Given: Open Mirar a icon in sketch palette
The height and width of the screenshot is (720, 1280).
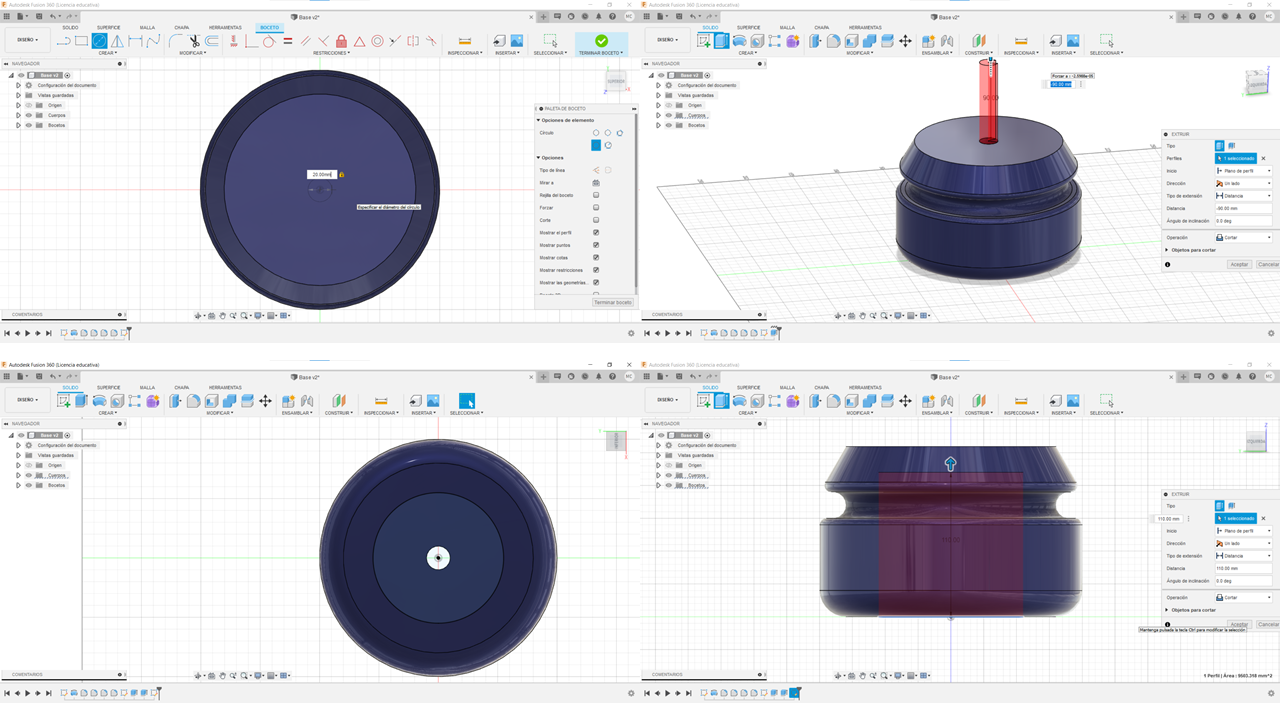Looking at the screenshot, I should 596,182.
